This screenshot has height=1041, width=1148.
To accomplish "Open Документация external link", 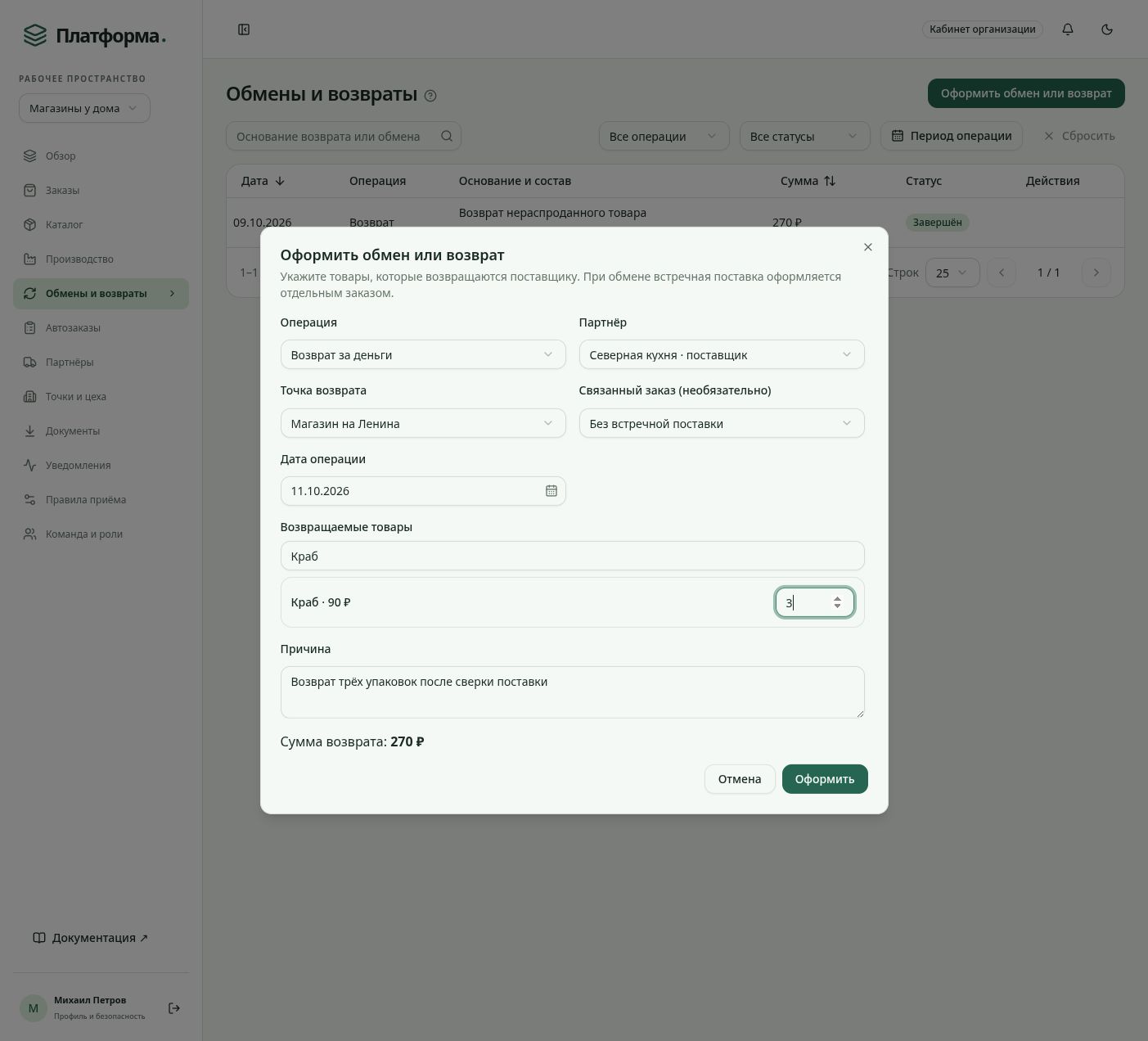I will pos(91,938).
